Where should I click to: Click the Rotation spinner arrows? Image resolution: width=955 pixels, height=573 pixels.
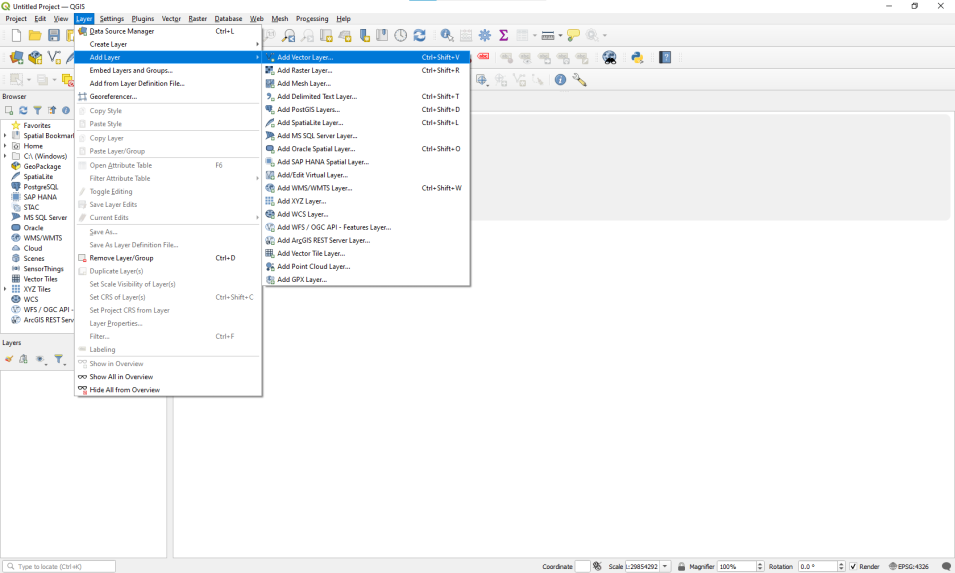coord(841,566)
